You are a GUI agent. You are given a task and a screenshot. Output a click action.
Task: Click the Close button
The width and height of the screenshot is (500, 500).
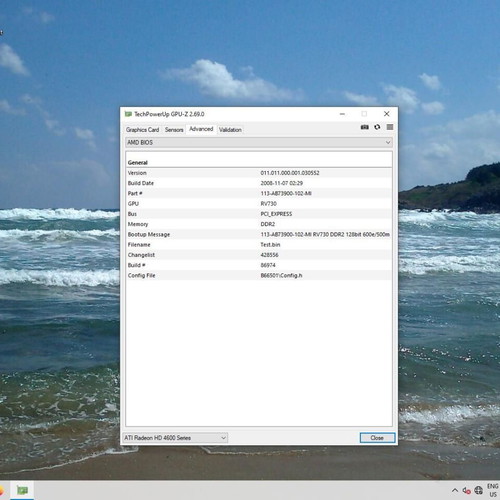tap(377, 438)
